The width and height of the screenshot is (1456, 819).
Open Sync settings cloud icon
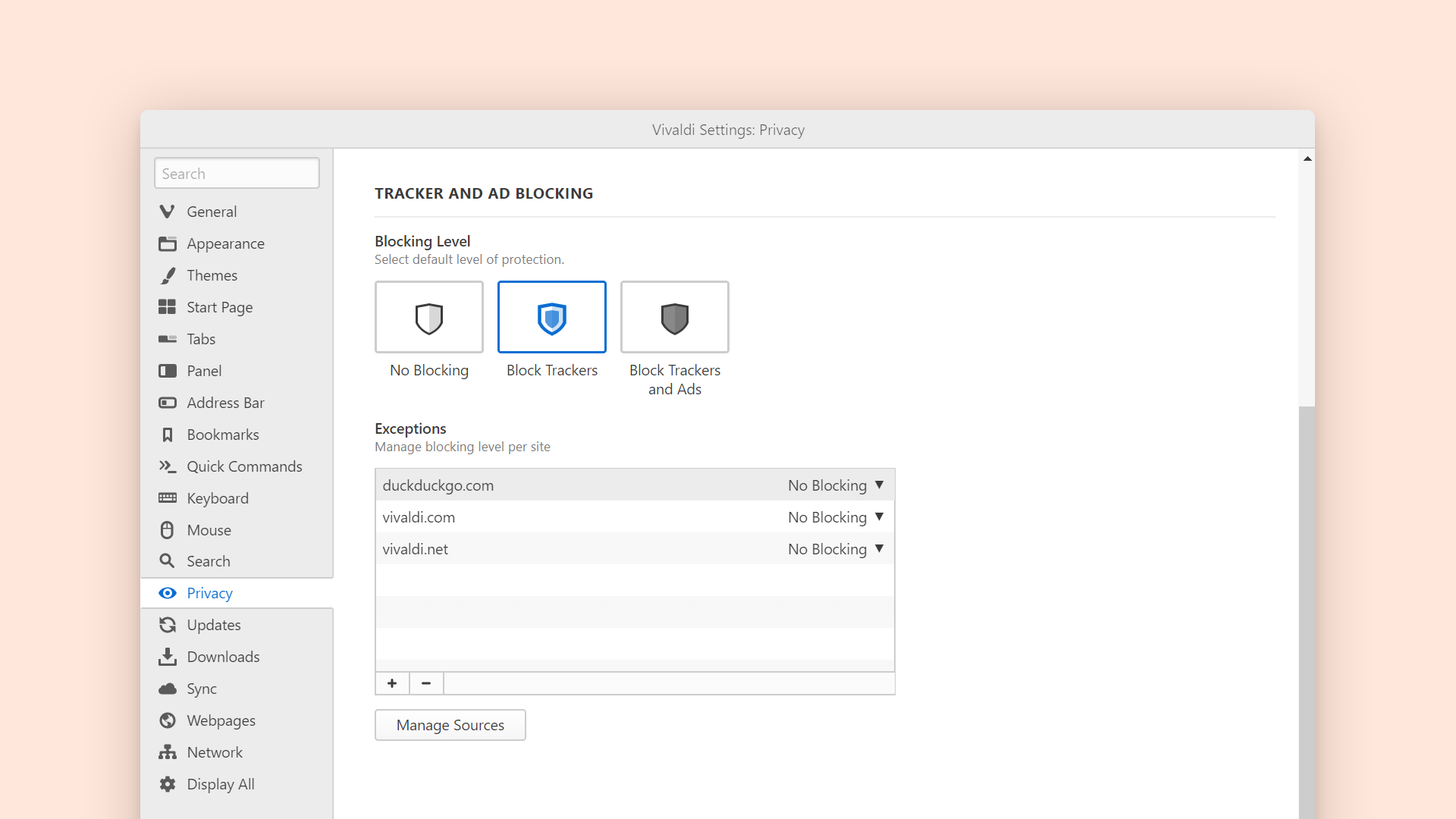(168, 689)
